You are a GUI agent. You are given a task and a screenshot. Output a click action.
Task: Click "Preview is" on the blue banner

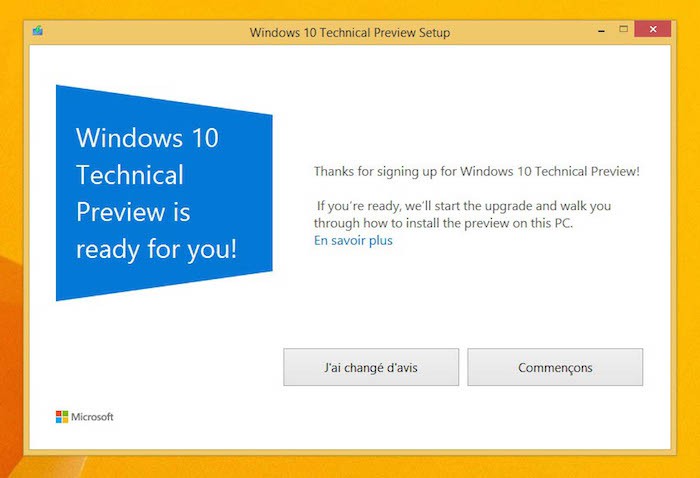[x=133, y=212]
